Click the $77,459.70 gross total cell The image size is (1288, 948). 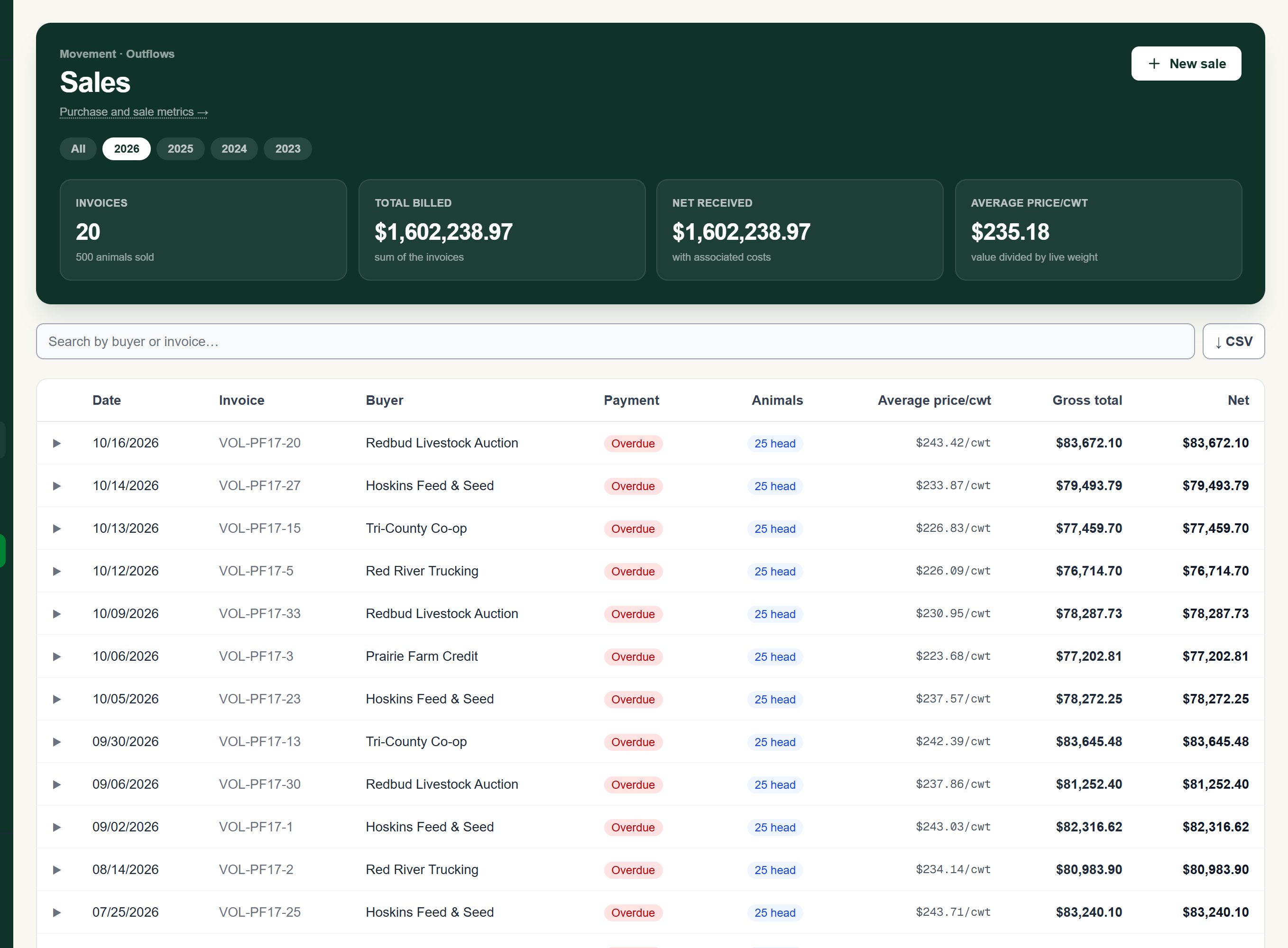tap(1089, 529)
